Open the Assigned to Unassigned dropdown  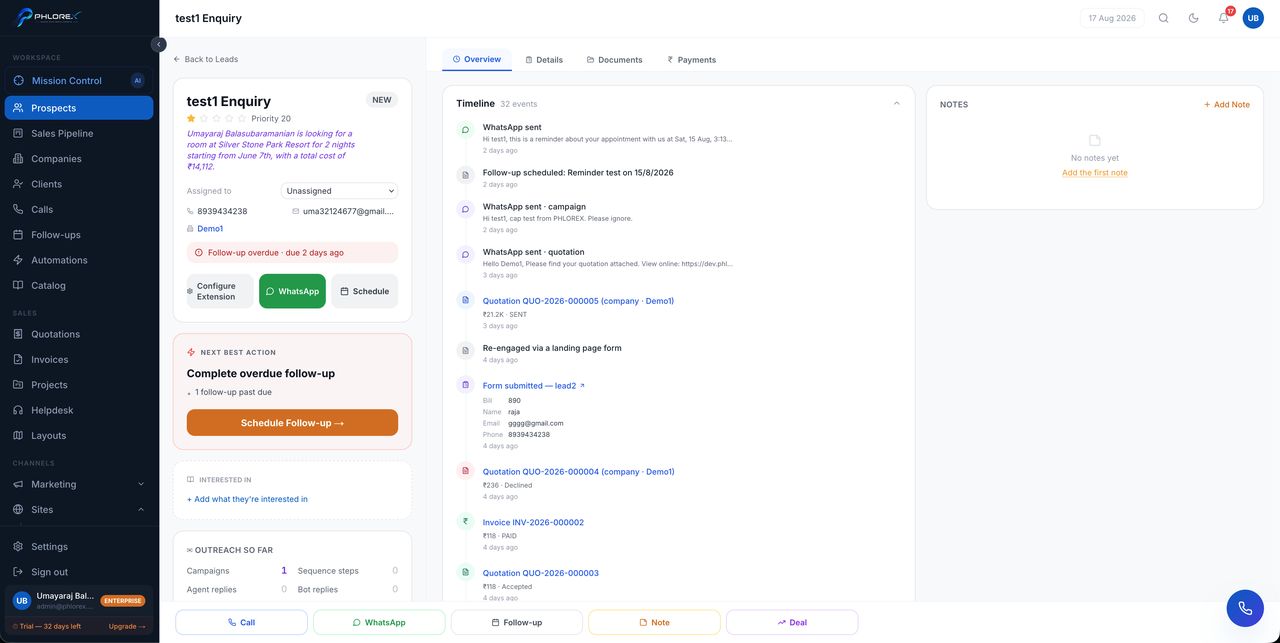(x=339, y=191)
